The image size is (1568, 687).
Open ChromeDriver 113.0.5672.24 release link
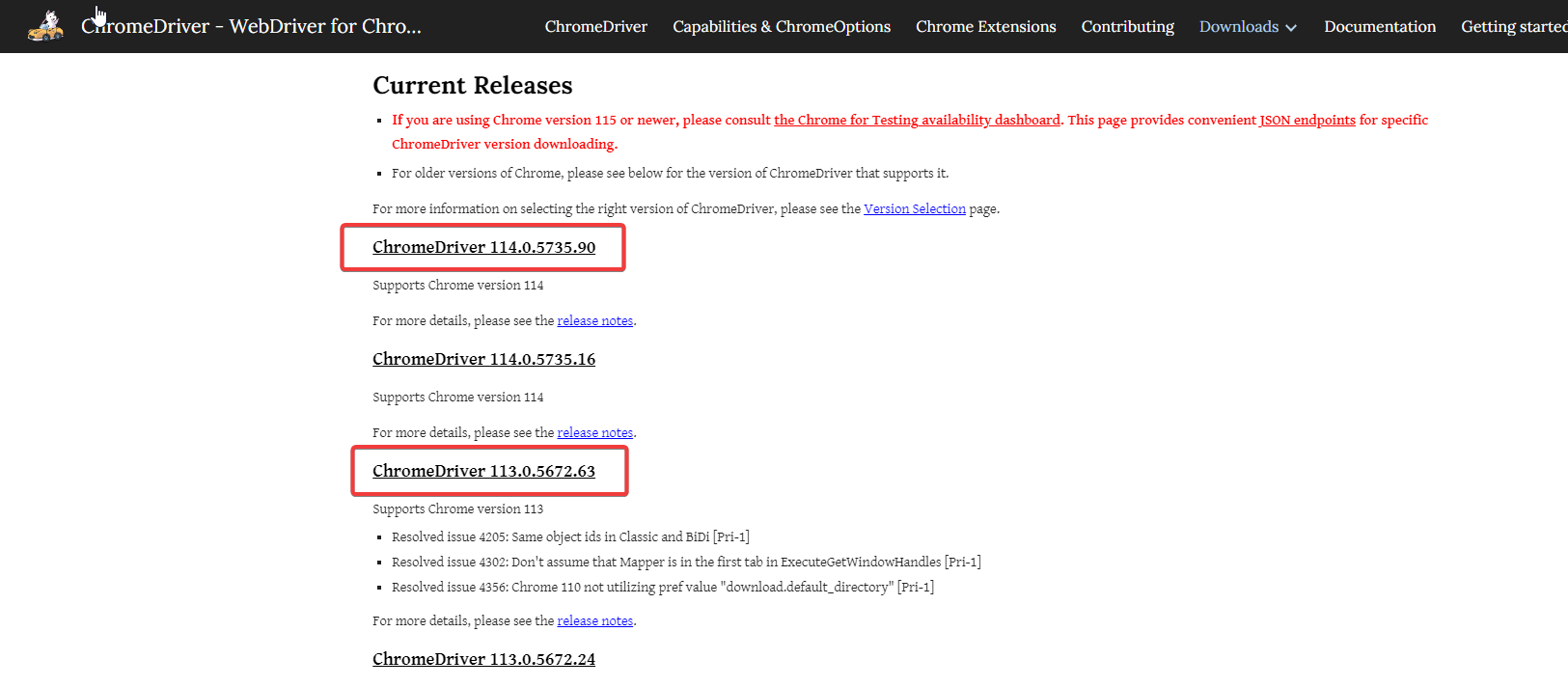pos(484,659)
